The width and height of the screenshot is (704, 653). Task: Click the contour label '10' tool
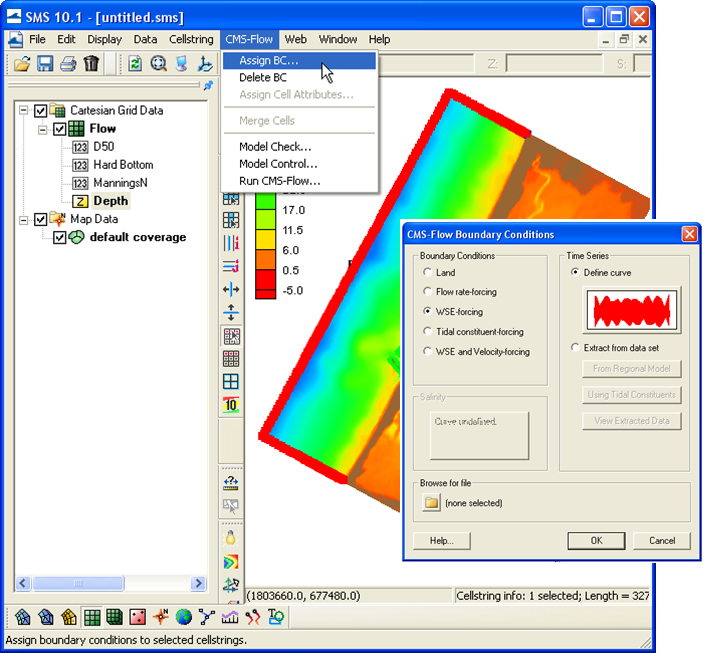tap(231, 405)
